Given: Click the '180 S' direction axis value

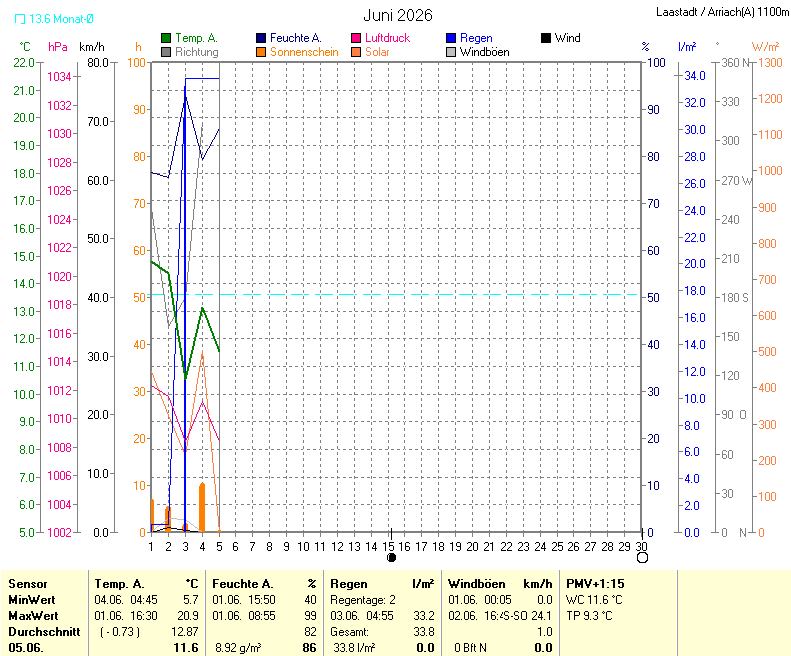Looking at the screenshot, I should pos(734,298).
